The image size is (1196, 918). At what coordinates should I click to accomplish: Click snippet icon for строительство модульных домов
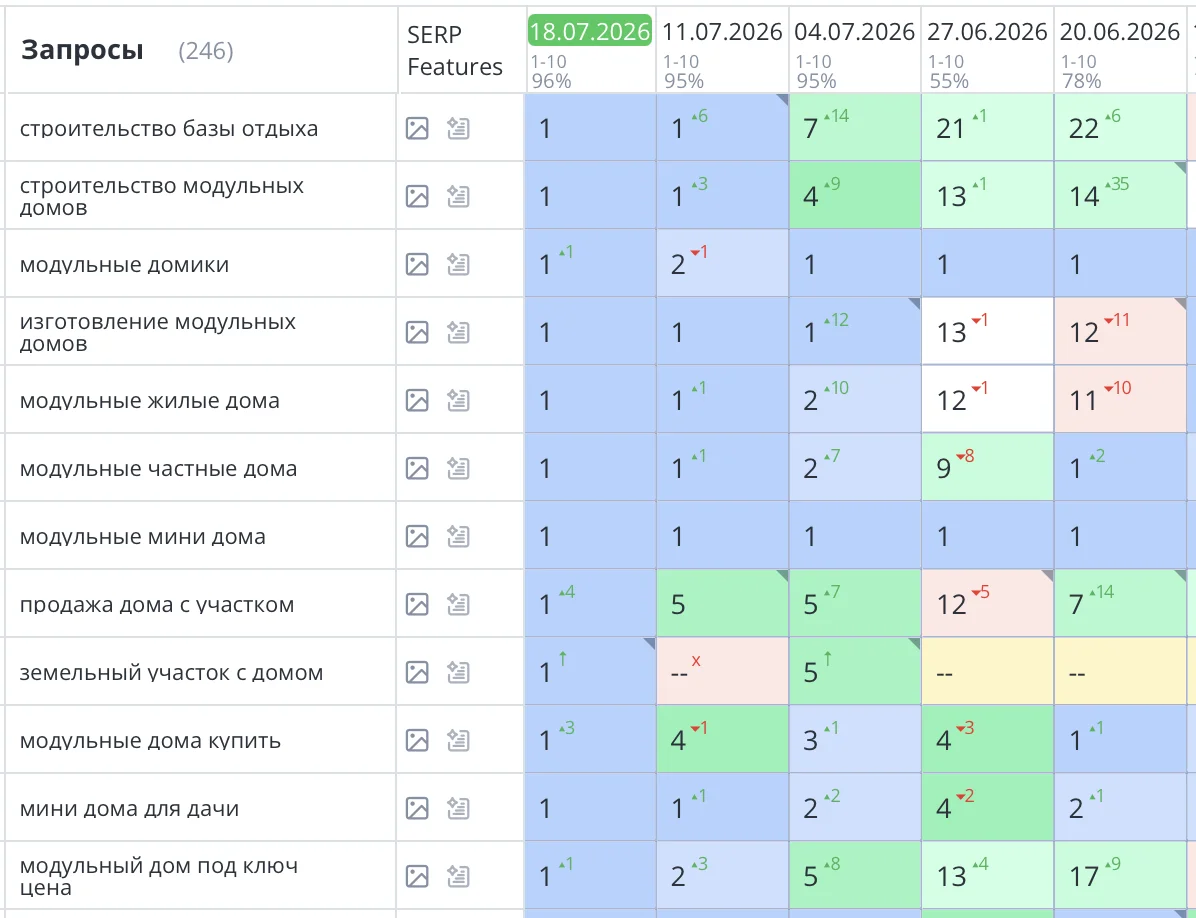point(458,196)
